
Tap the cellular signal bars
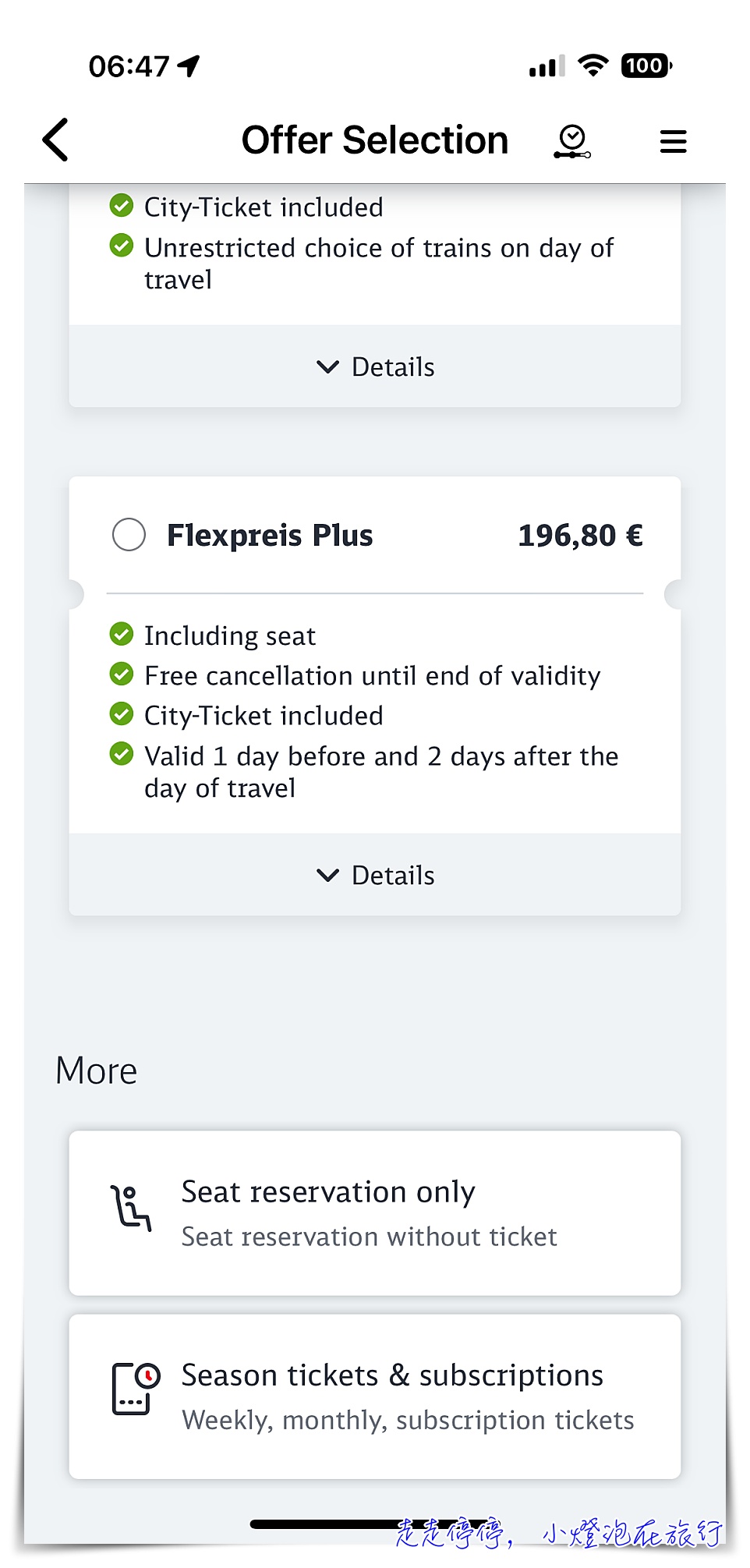pos(547,67)
